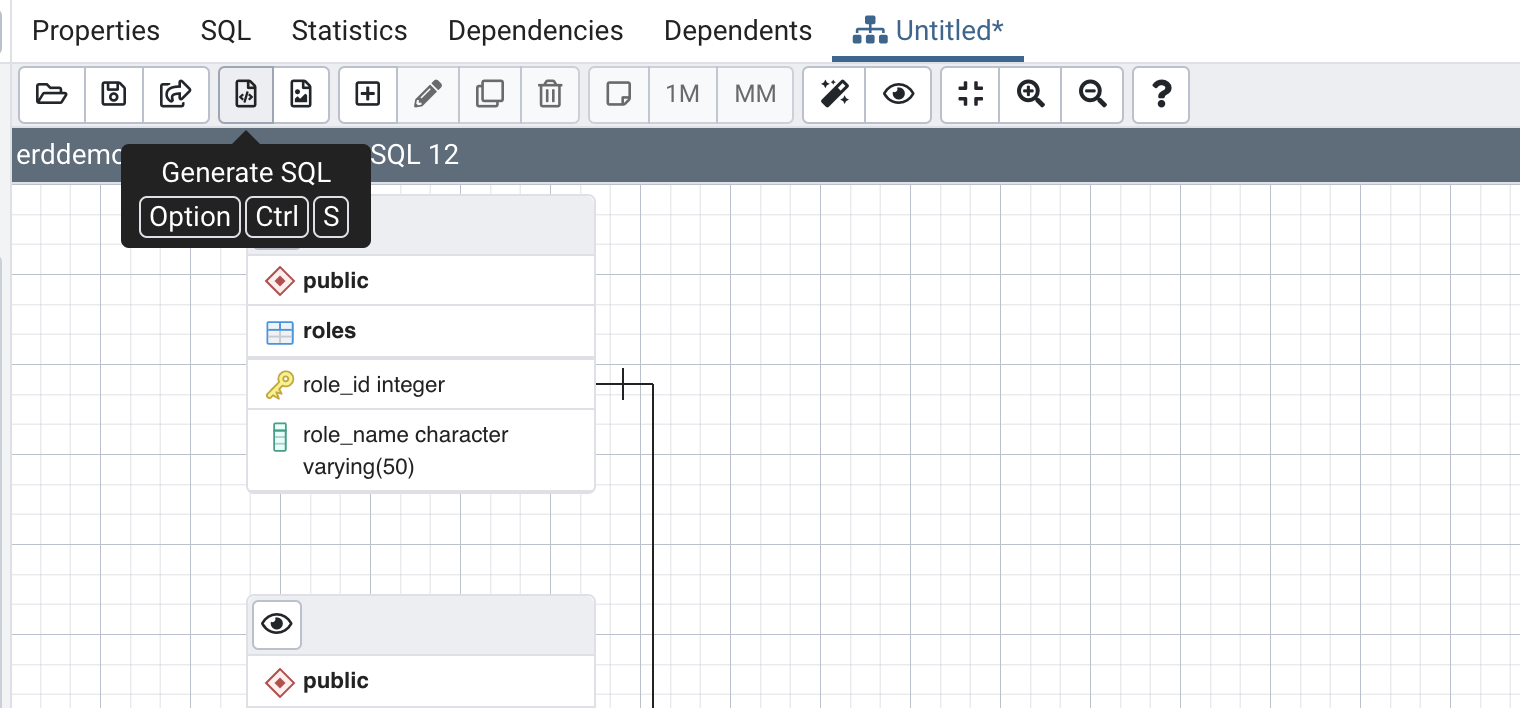Save the ERD project with the floppy disk icon
Image resolution: width=1520 pixels, height=708 pixels.
[114, 95]
